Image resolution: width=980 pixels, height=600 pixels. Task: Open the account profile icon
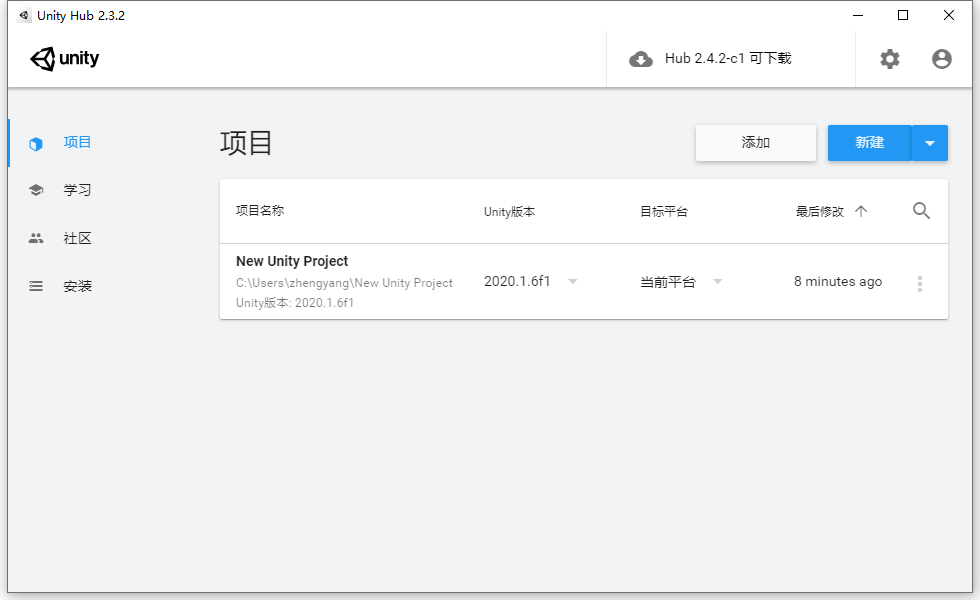tap(941, 59)
